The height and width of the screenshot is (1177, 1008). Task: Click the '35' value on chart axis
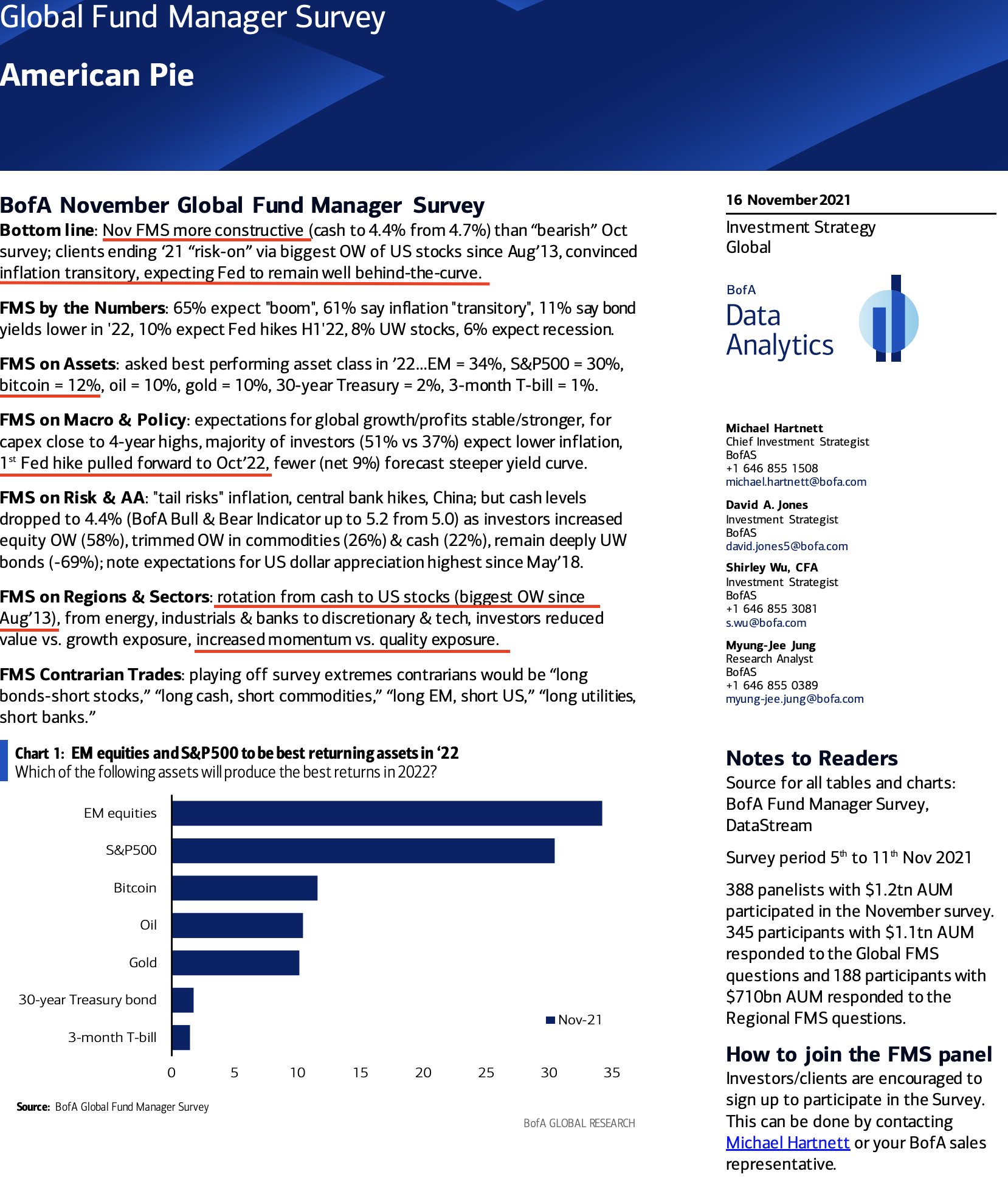[612, 1072]
